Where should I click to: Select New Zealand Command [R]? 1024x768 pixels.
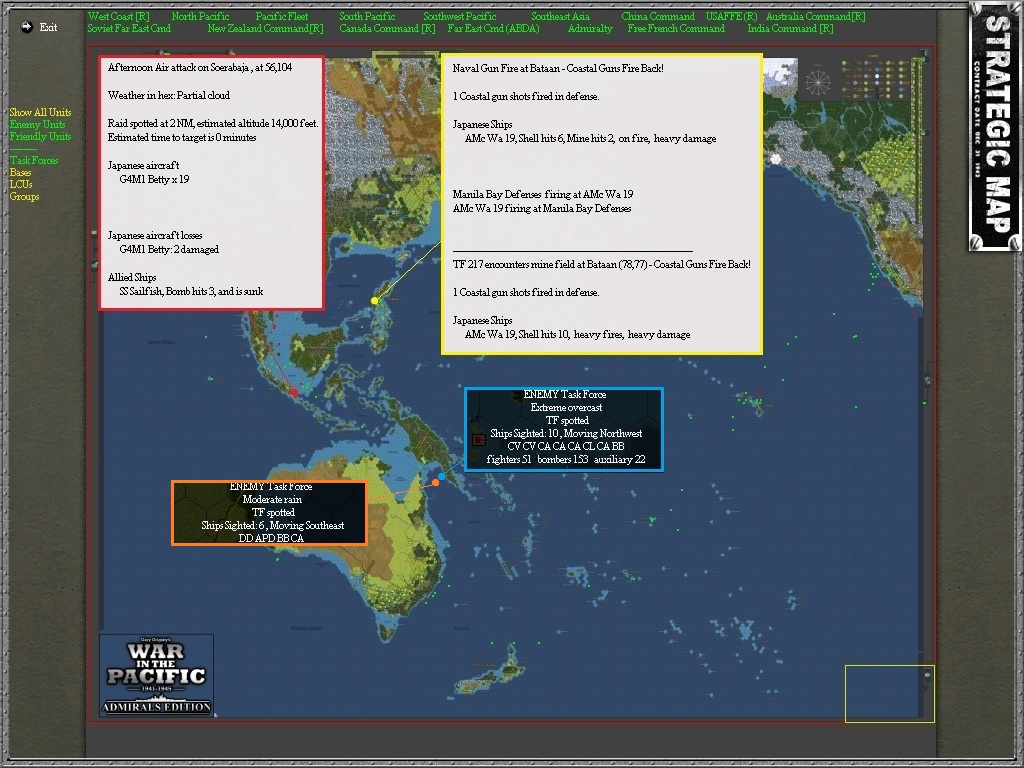point(265,28)
